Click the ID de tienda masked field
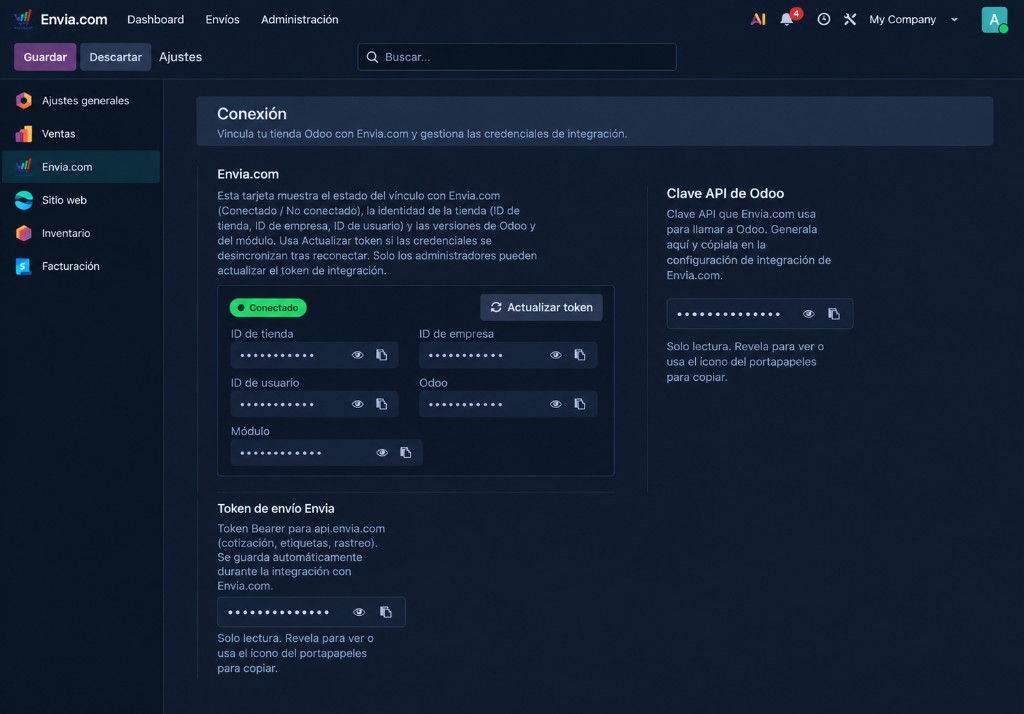This screenshot has height=714, width=1024. pos(314,355)
